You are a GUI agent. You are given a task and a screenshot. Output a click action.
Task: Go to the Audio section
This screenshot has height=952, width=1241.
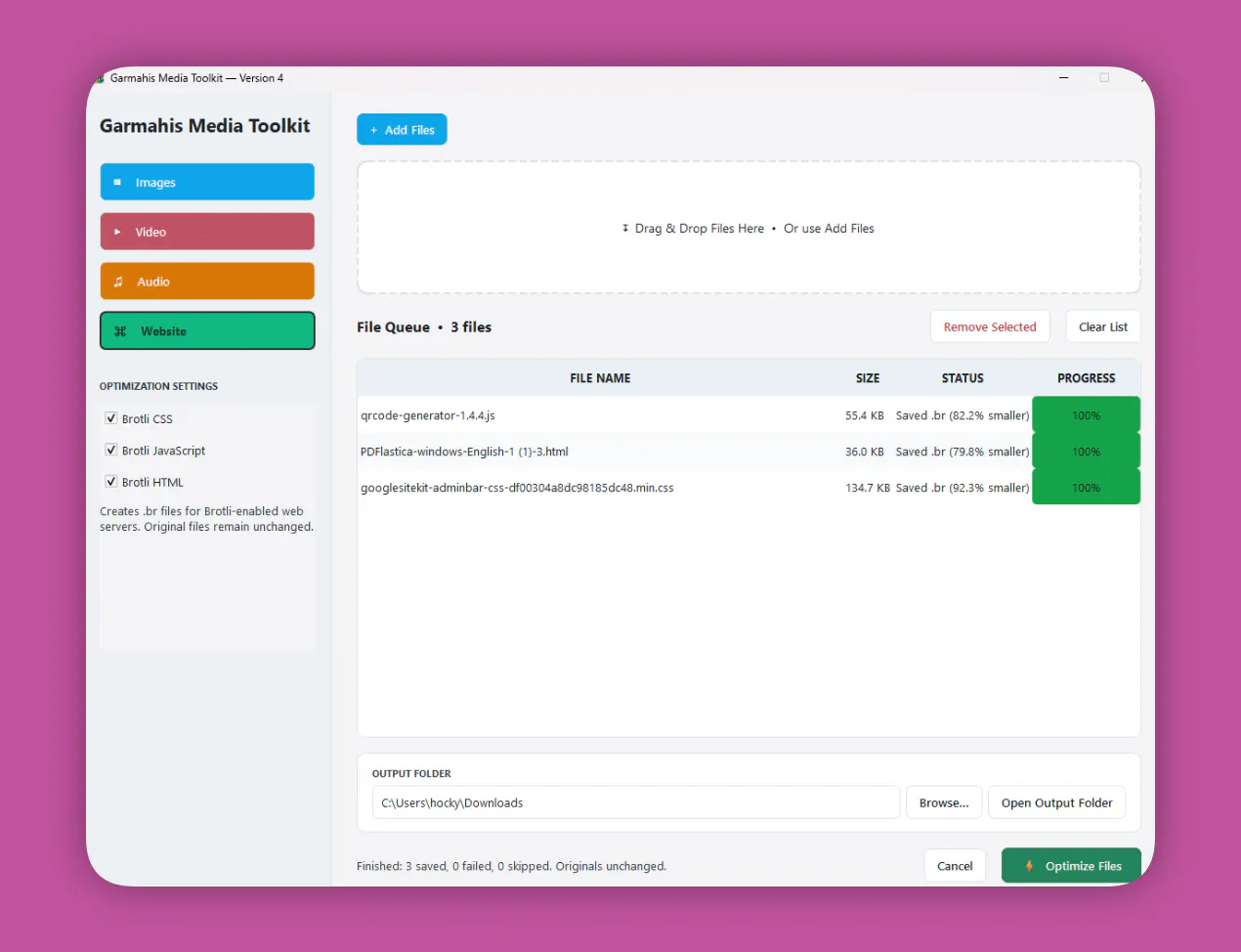click(x=207, y=281)
